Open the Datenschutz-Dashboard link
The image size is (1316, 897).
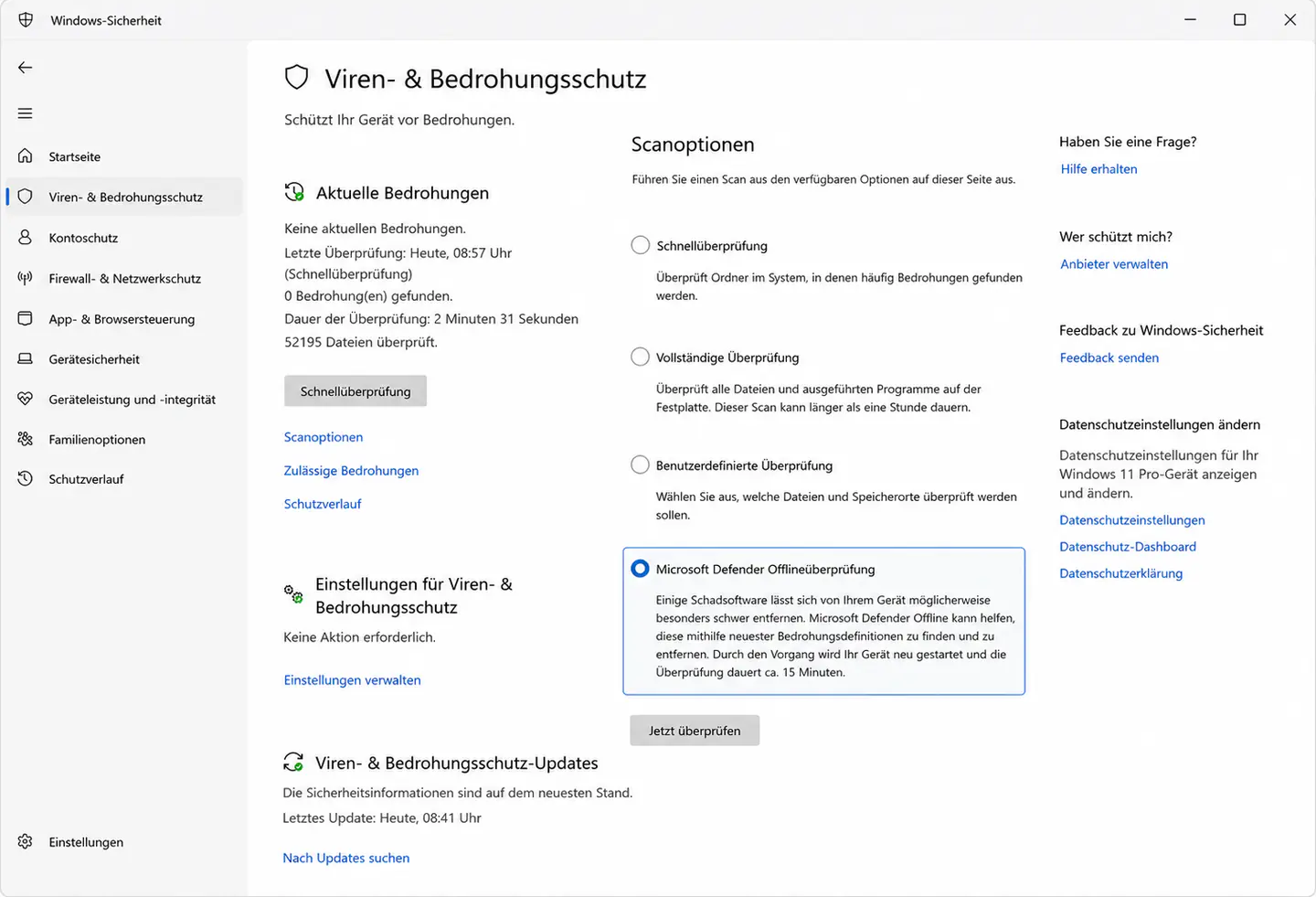coord(1128,547)
